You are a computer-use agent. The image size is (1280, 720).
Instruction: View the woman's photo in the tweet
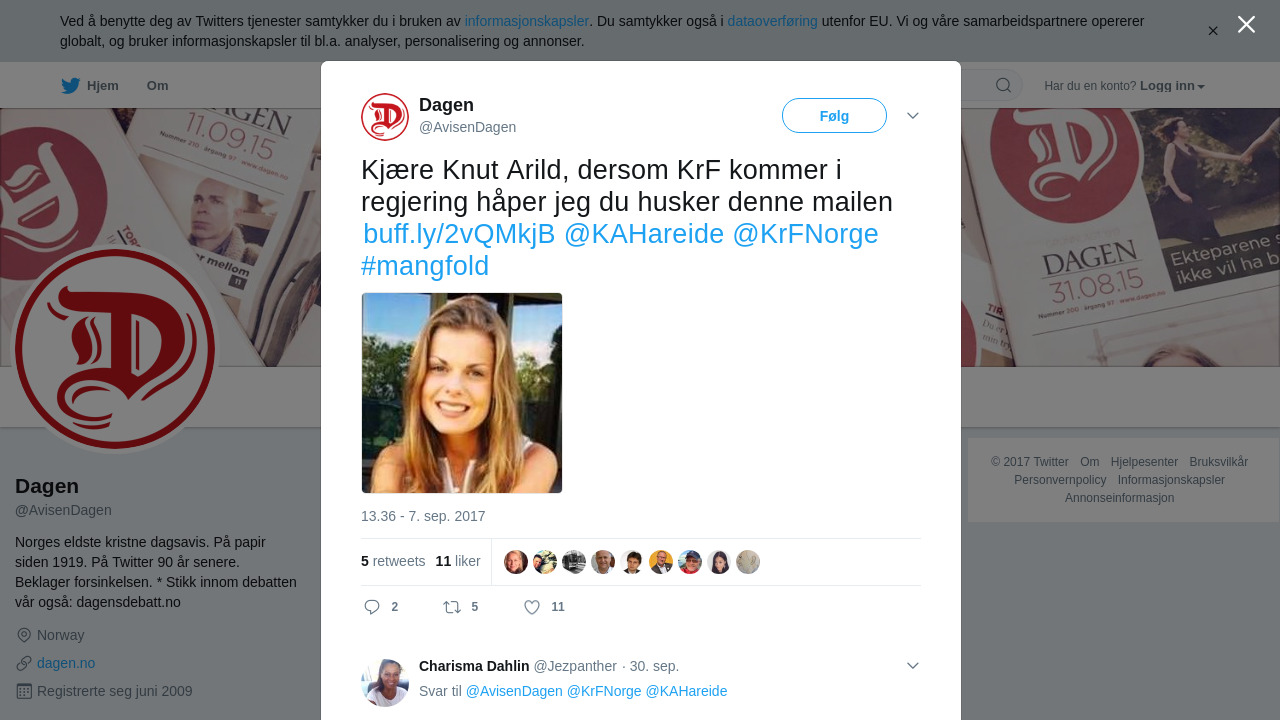click(462, 393)
